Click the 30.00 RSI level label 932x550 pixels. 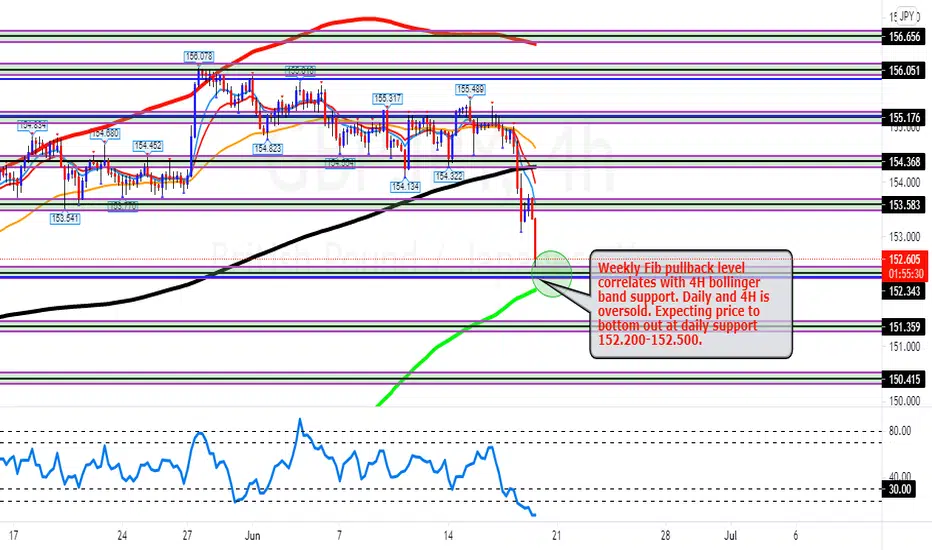(x=900, y=489)
